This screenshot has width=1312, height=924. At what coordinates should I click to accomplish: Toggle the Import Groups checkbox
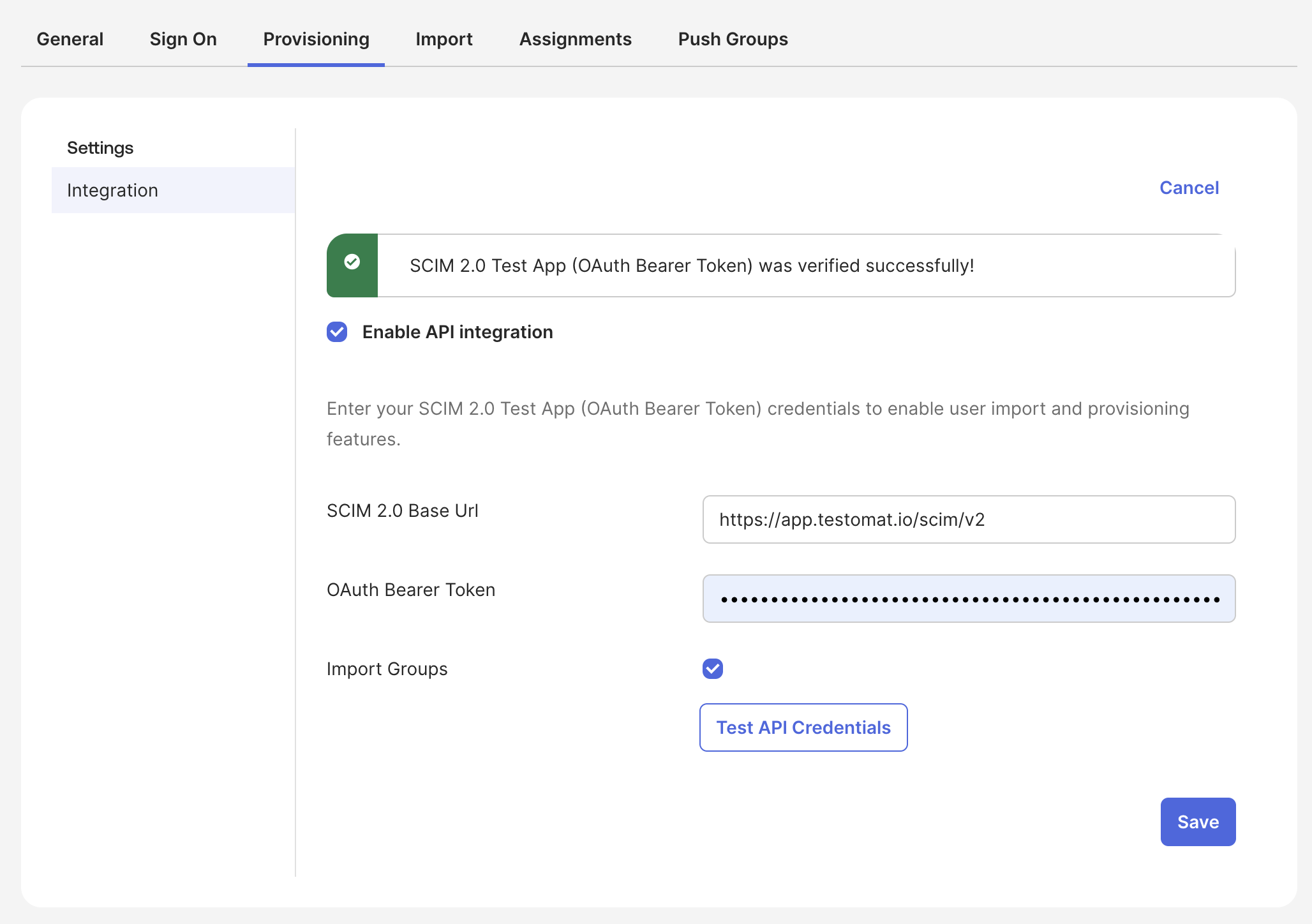pyautogui.click(x=712, y=669)
